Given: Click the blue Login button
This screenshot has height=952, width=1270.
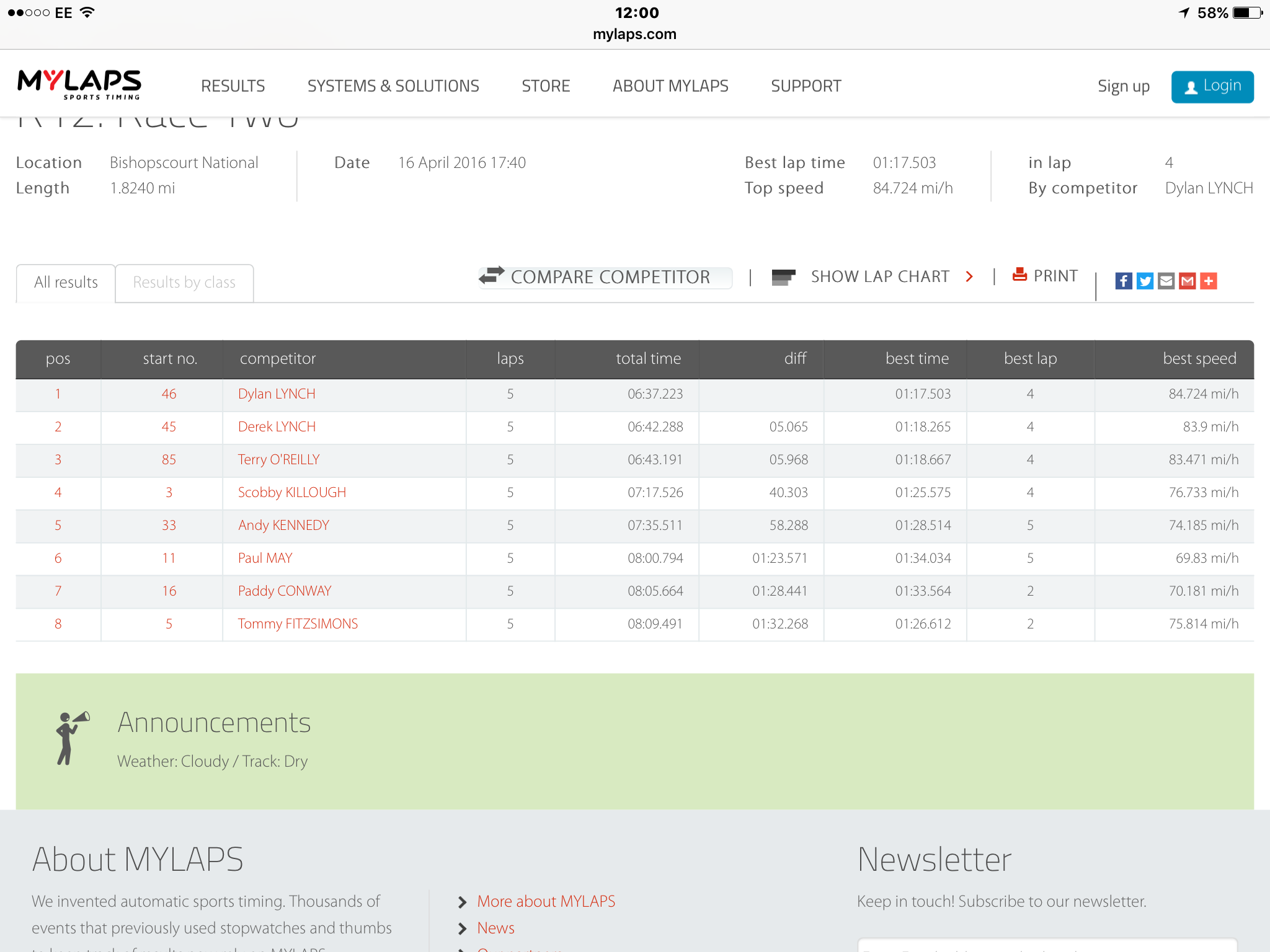Looking at the screenshot, I should click(x=1212, y=87).
